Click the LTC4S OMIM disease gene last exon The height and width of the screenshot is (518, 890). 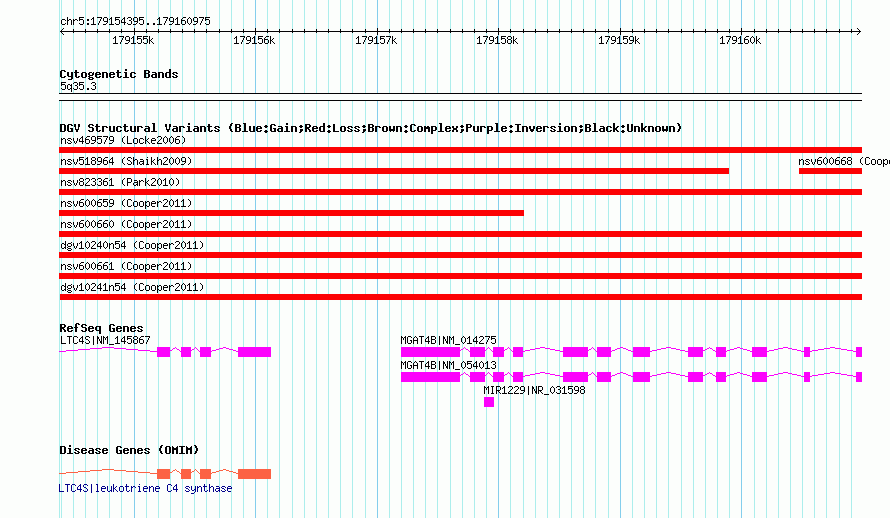(254, 474)
